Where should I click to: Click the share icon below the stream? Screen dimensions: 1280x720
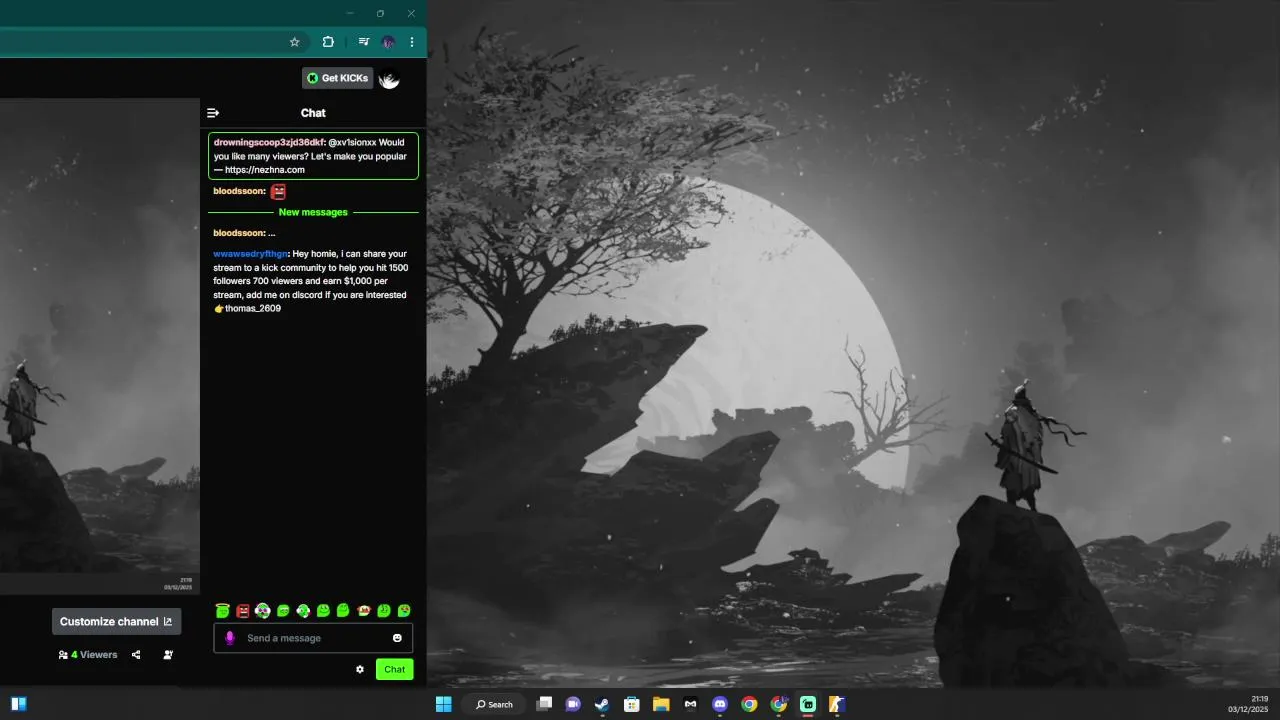(x=136, y=655)
